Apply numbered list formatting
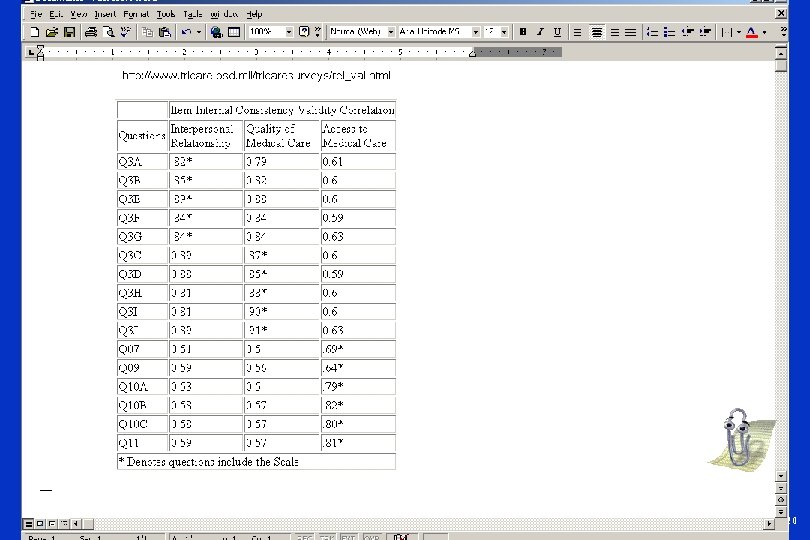The height and width of the screenshot is (540, 810). [x=652, y=32]
